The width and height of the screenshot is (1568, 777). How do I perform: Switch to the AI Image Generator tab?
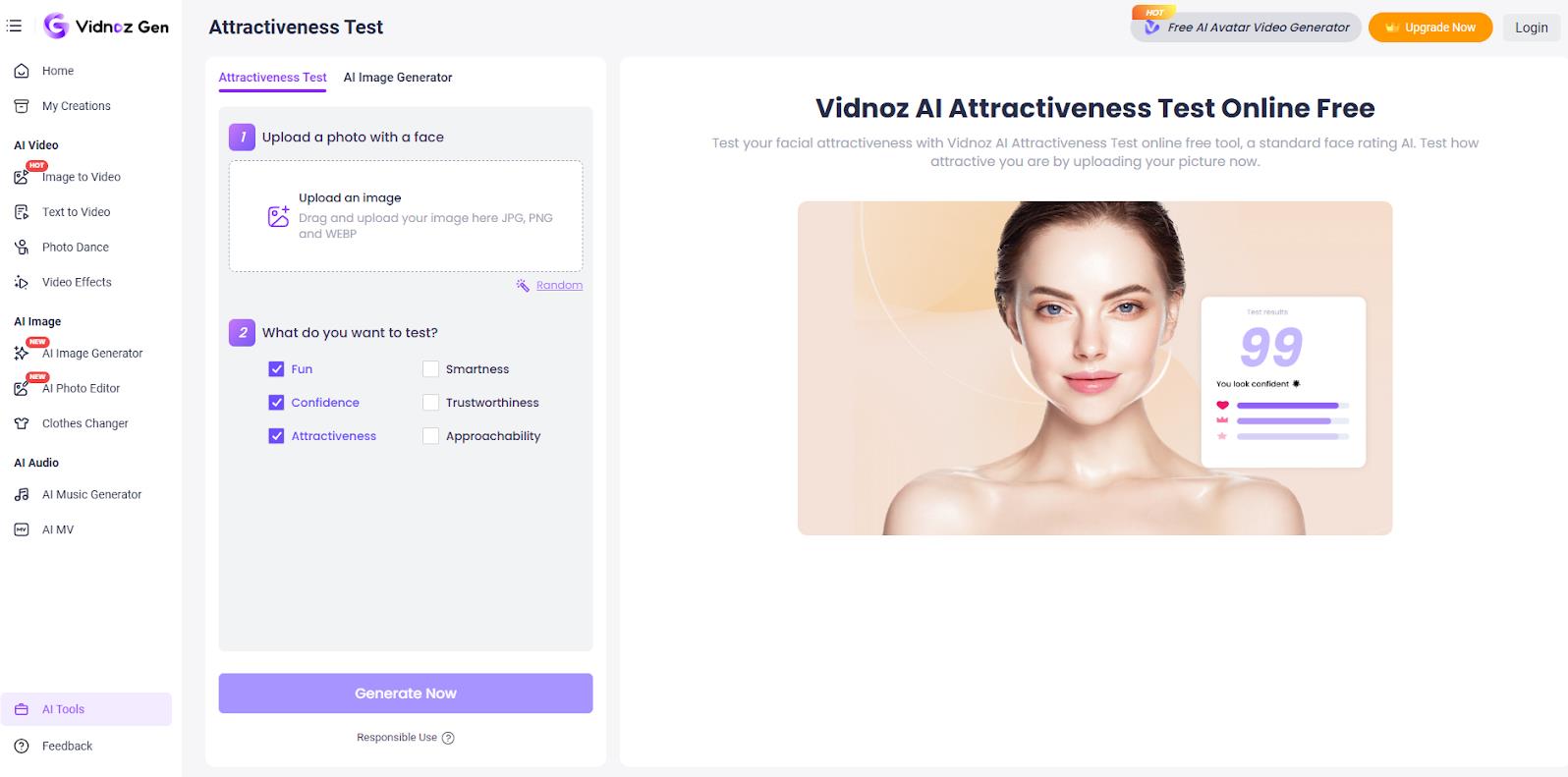[398, 78]
